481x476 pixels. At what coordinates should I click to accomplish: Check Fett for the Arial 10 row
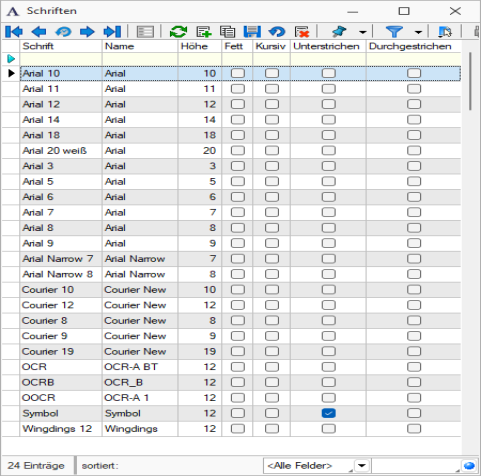pyautogui.click(x=238, y=73)
